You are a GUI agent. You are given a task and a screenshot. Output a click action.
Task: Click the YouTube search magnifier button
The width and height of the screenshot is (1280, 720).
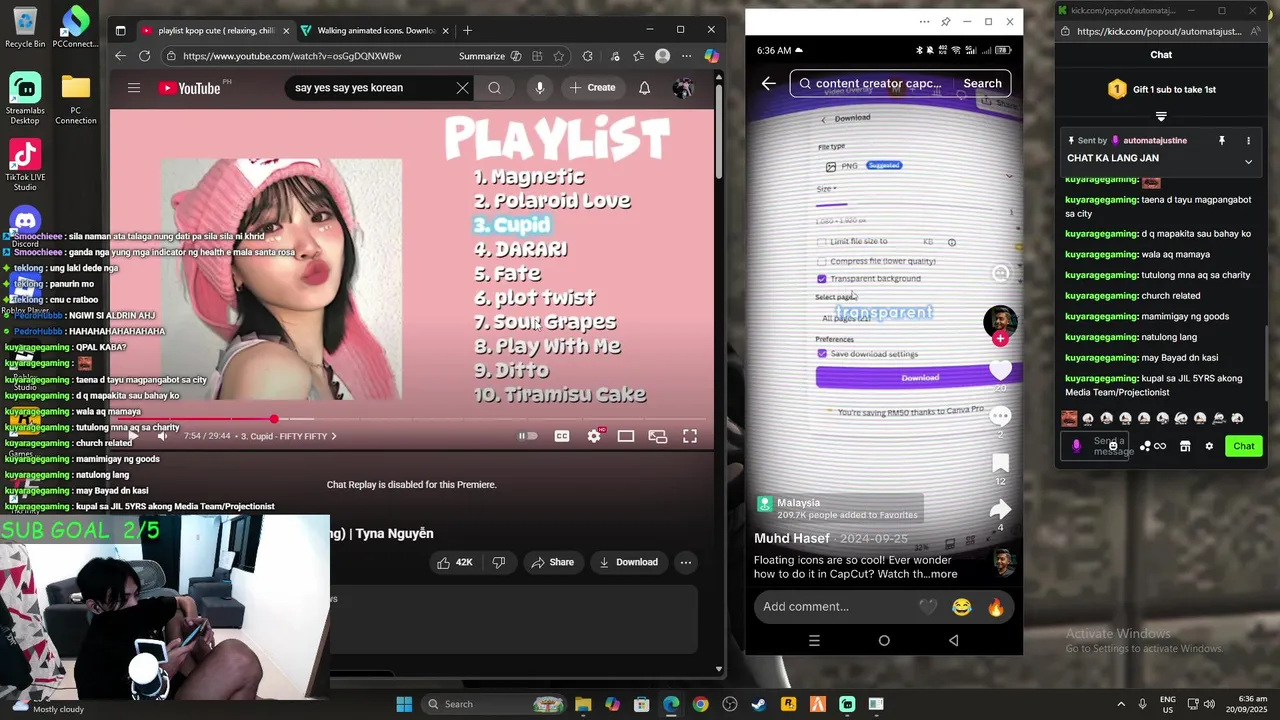click(494, 88)
